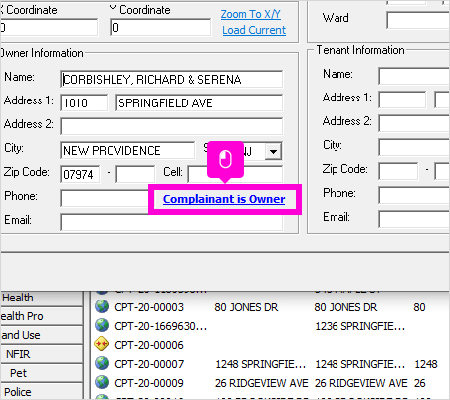This screenshot has height=400, width=450.
Task: Click the Zoom To X/Y link
Action: pyautogui.click(x=251, y=14)
